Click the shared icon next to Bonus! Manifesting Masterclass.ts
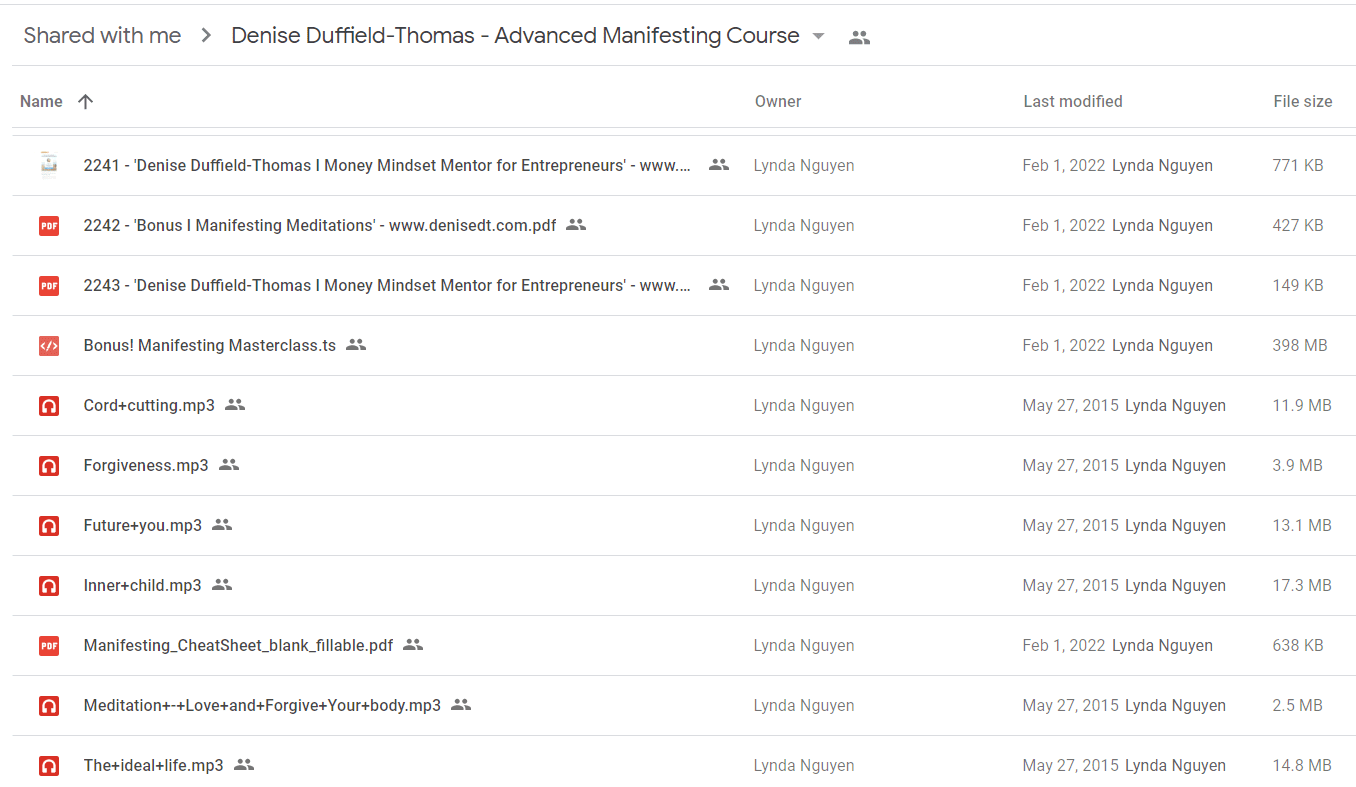This screenshot has height=787, width=1356. 356,345
